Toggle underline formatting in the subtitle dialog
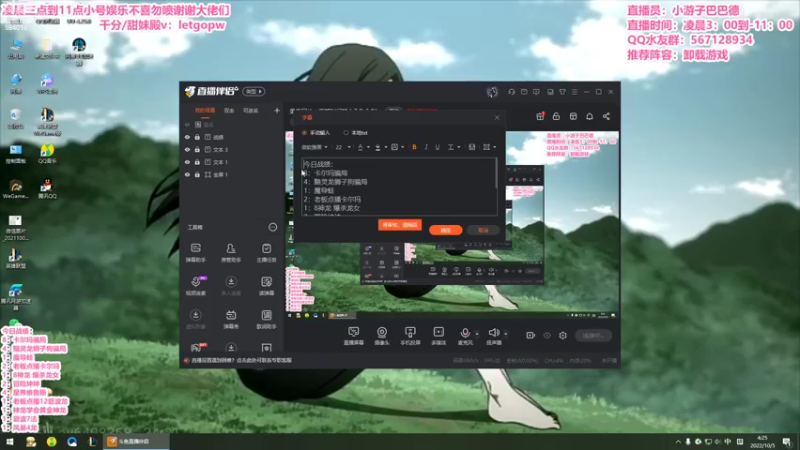 coord(437,147)
